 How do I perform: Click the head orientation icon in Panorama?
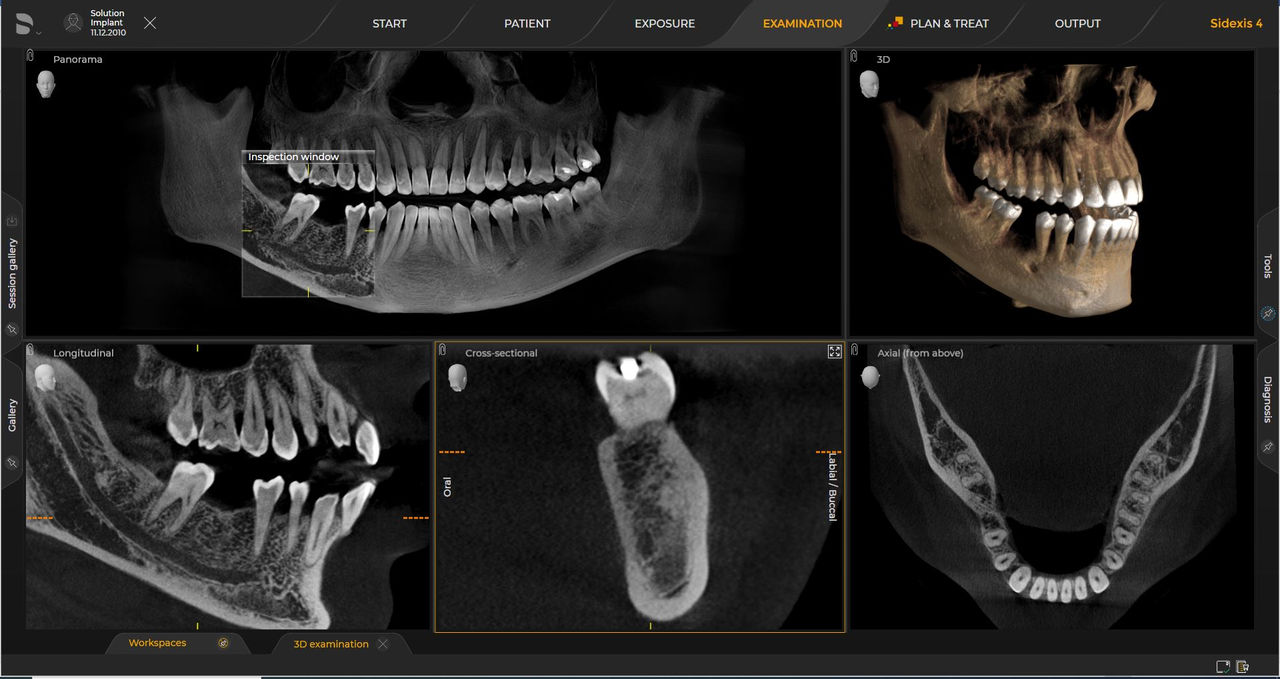pyautogui.click(x=46, y=84)
